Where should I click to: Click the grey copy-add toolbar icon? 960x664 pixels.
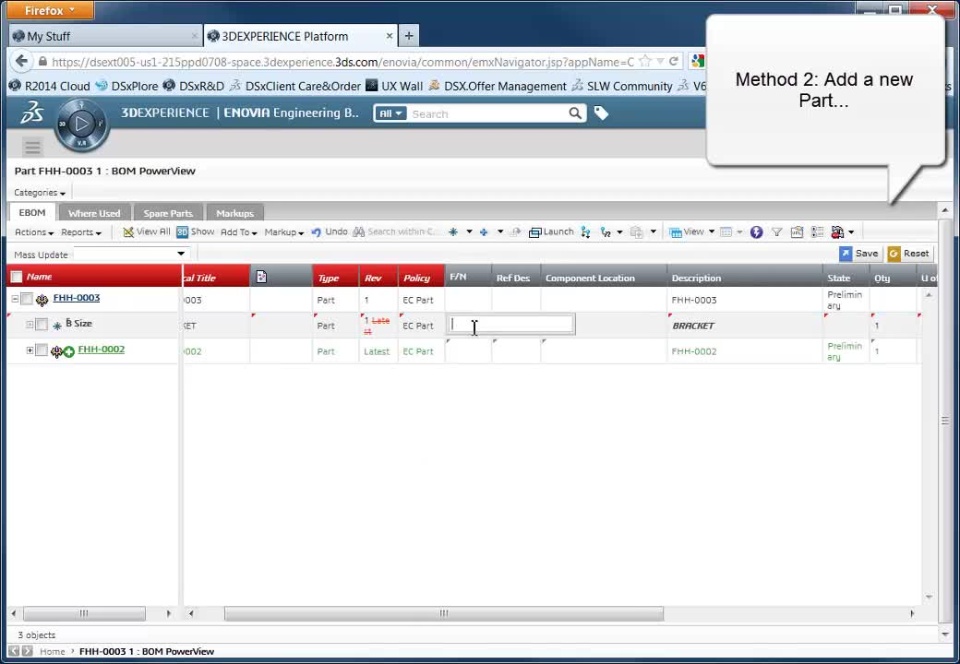(x=637, y=232)
